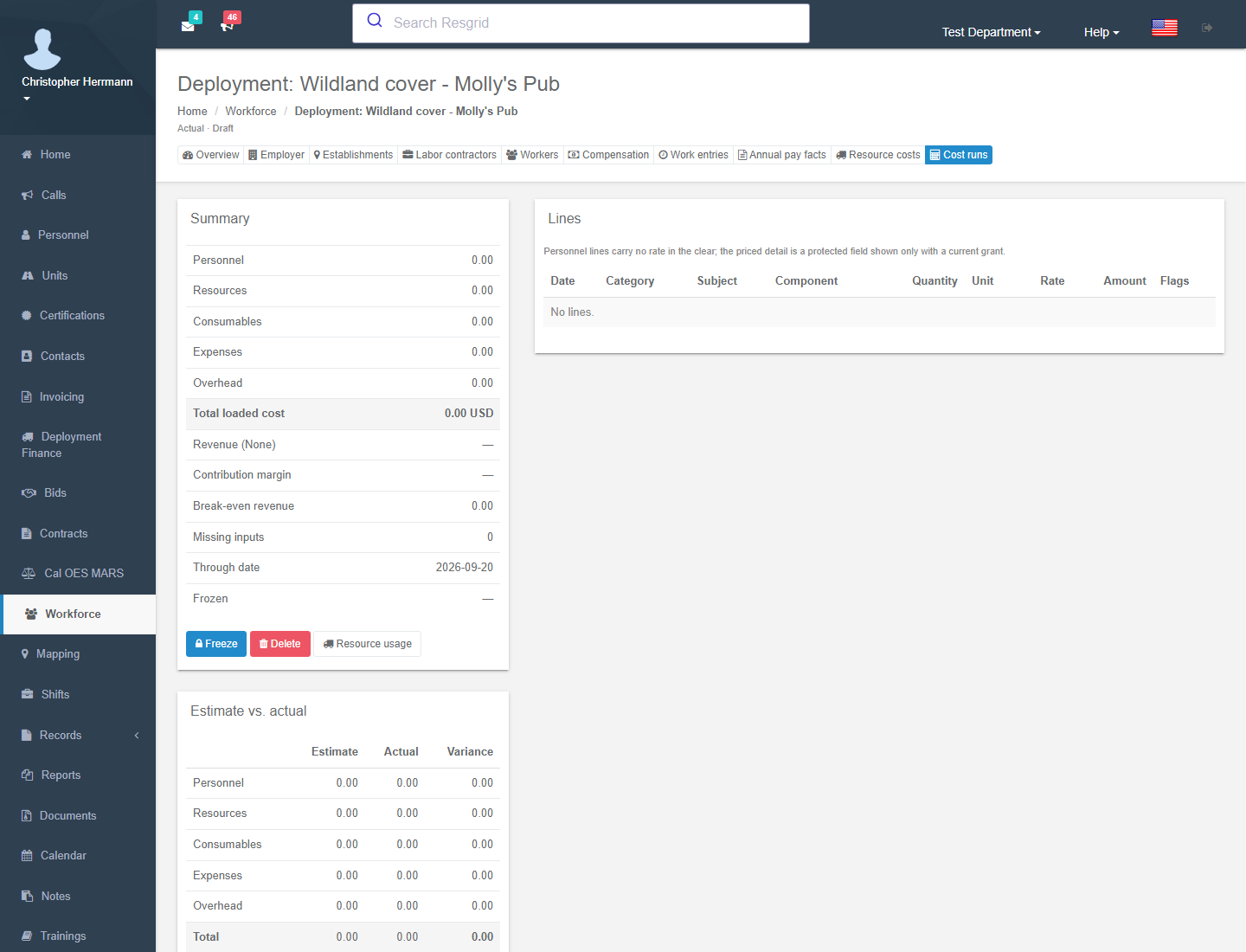Follow the Home breadcrumb link

192,112
